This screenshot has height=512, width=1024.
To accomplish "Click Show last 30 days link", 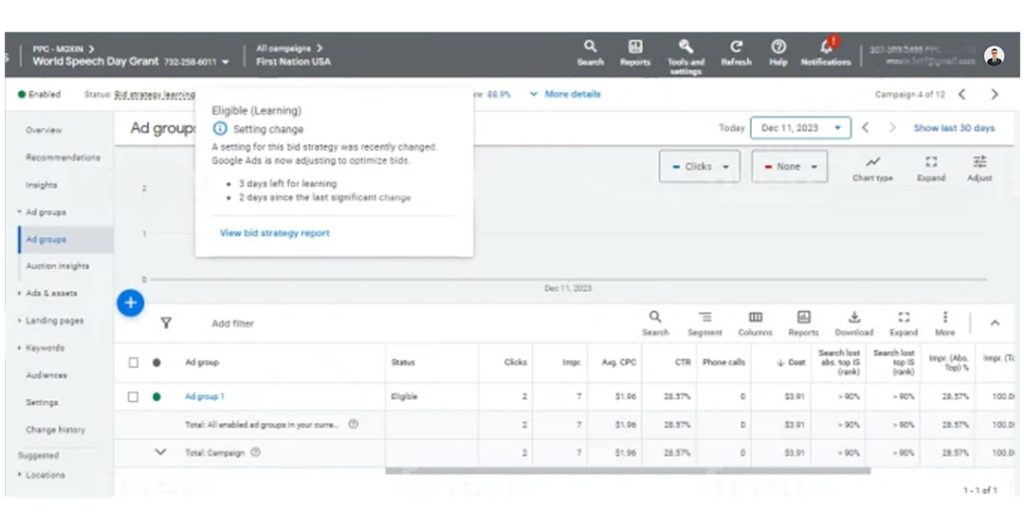I will [x=953, y=128].
